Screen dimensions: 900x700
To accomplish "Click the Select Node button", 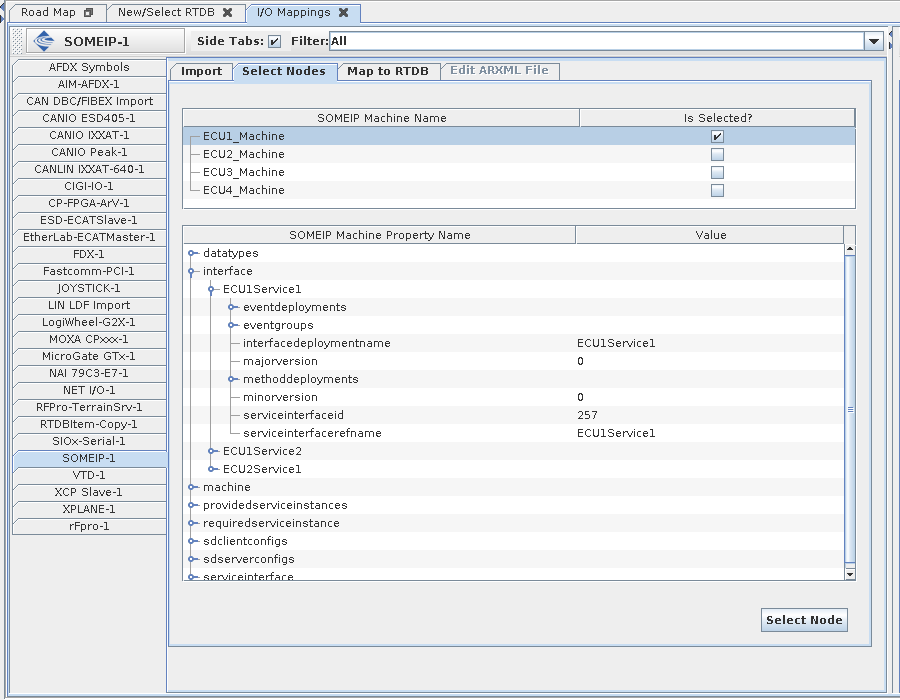I will [804, 620].
